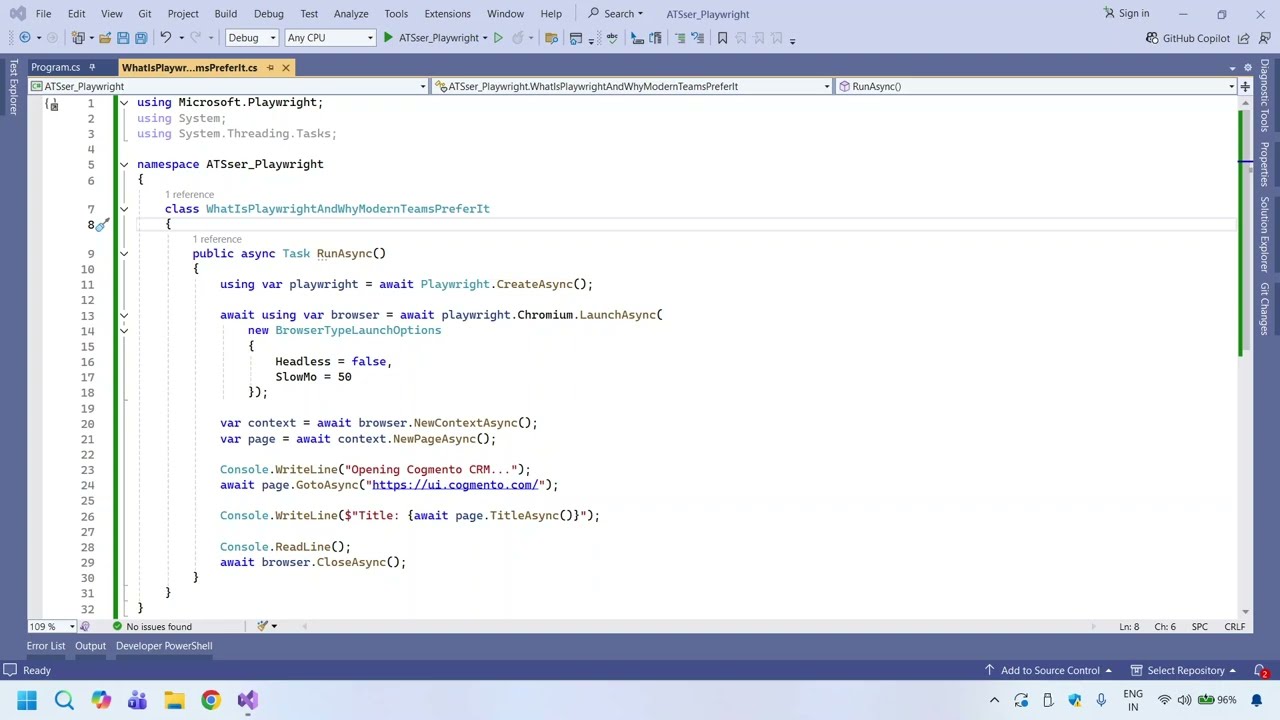Open the Analyze menu
Viewport: 1280px width, 720px height.
(x=351, y=14)
